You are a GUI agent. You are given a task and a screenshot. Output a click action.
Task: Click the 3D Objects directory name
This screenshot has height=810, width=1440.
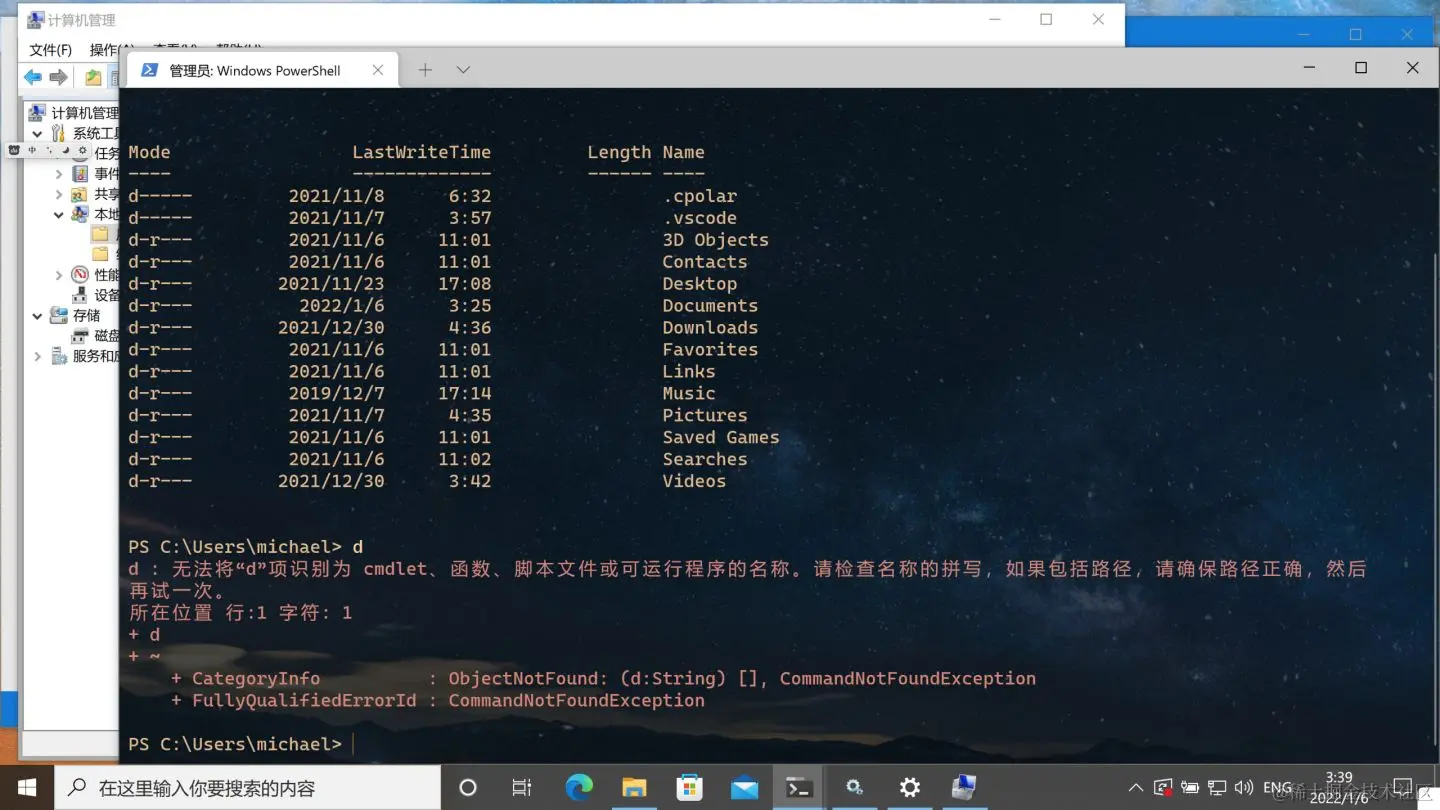715,240
